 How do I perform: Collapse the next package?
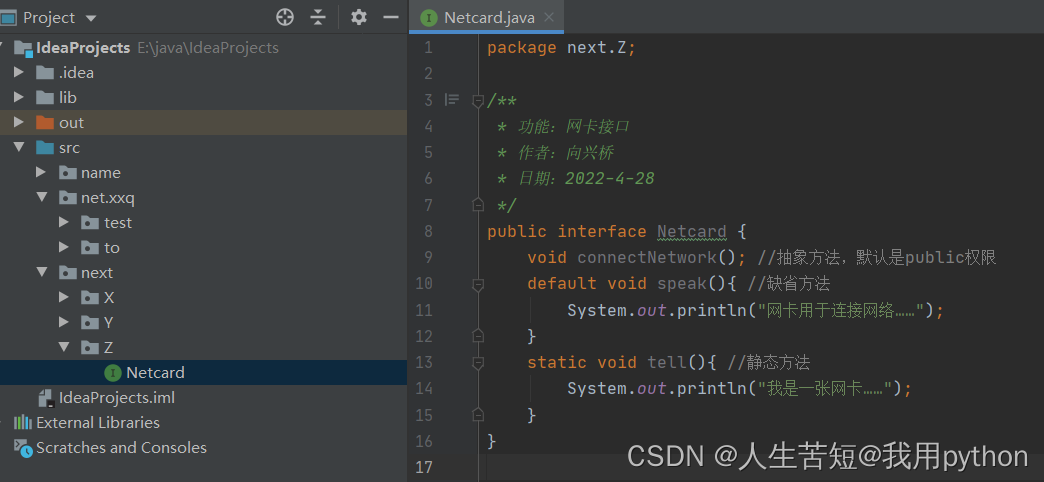click(x=41, y=272)
